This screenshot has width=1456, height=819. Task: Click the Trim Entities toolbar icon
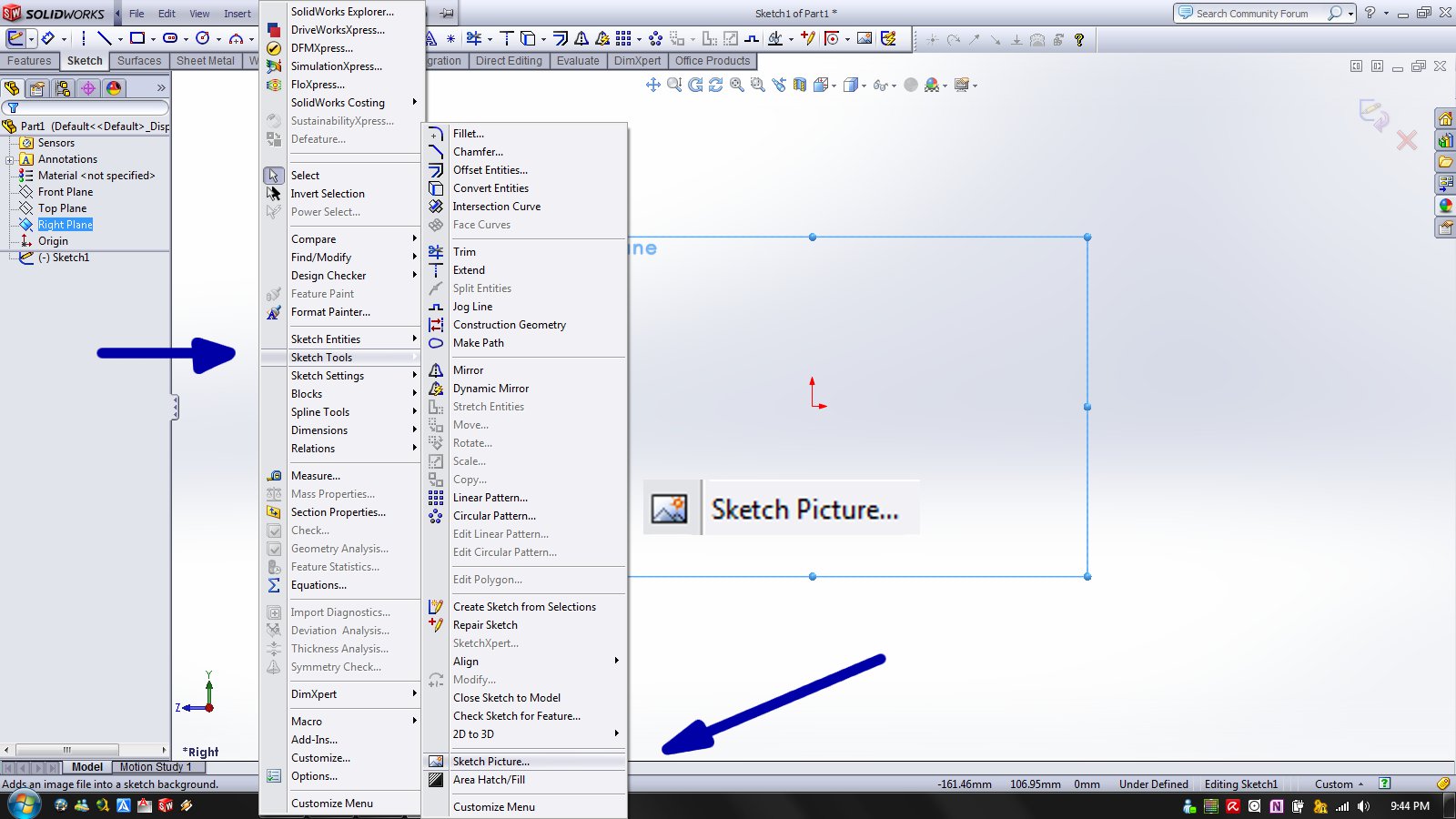[x=474, y=38]
